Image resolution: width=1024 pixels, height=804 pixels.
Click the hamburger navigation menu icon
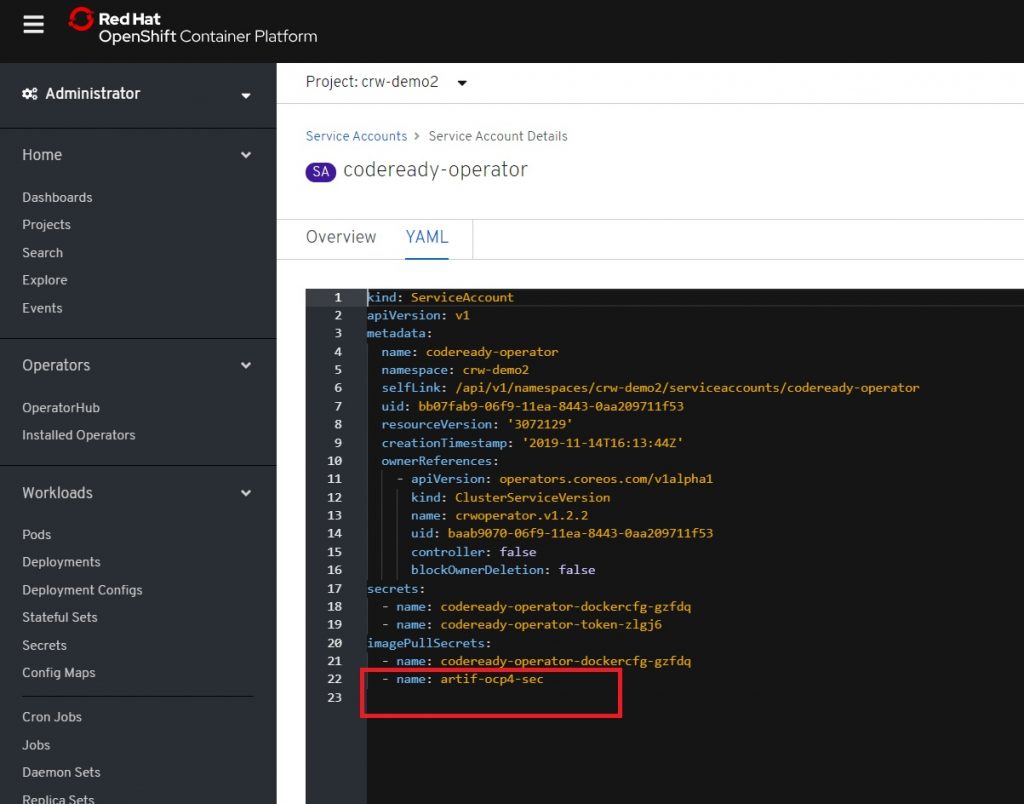point(33,25)
